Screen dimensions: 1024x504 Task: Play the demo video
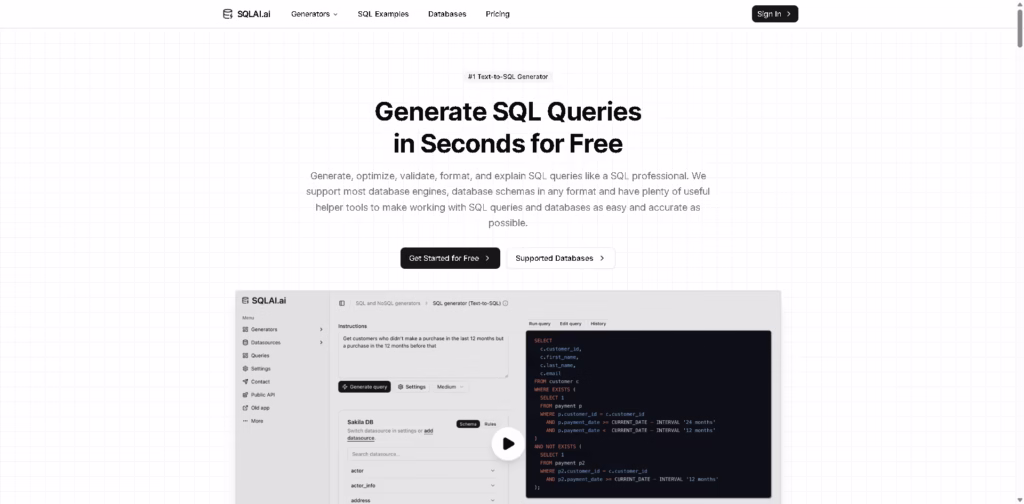(x=508, y=443)
